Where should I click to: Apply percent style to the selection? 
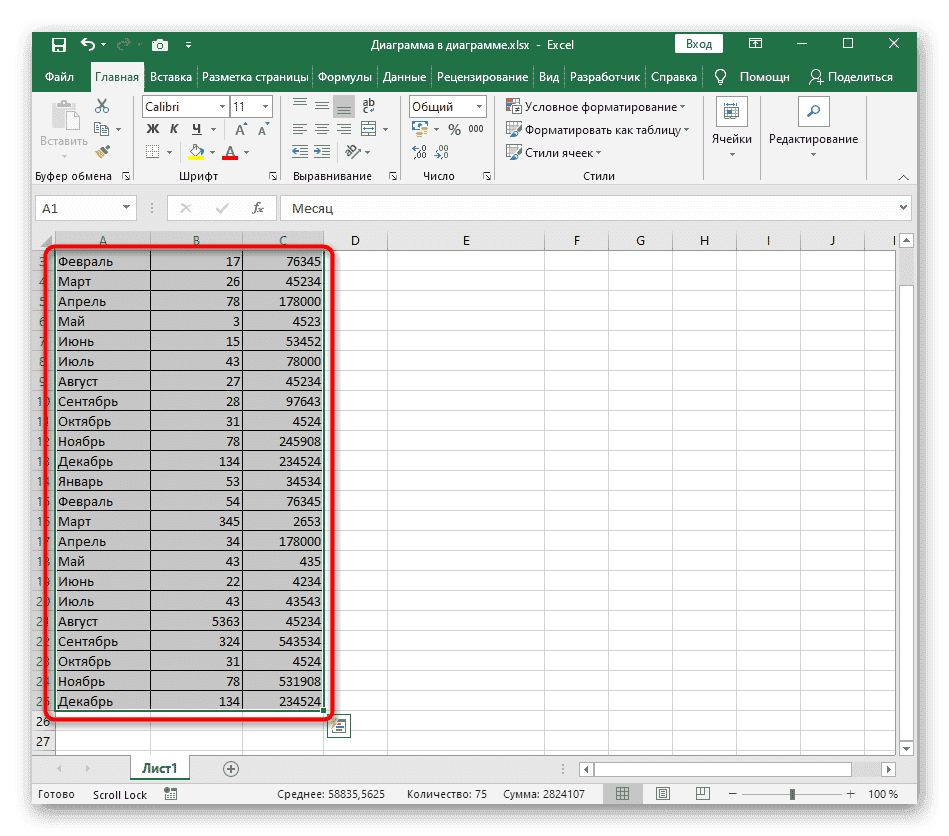[454, 129]
